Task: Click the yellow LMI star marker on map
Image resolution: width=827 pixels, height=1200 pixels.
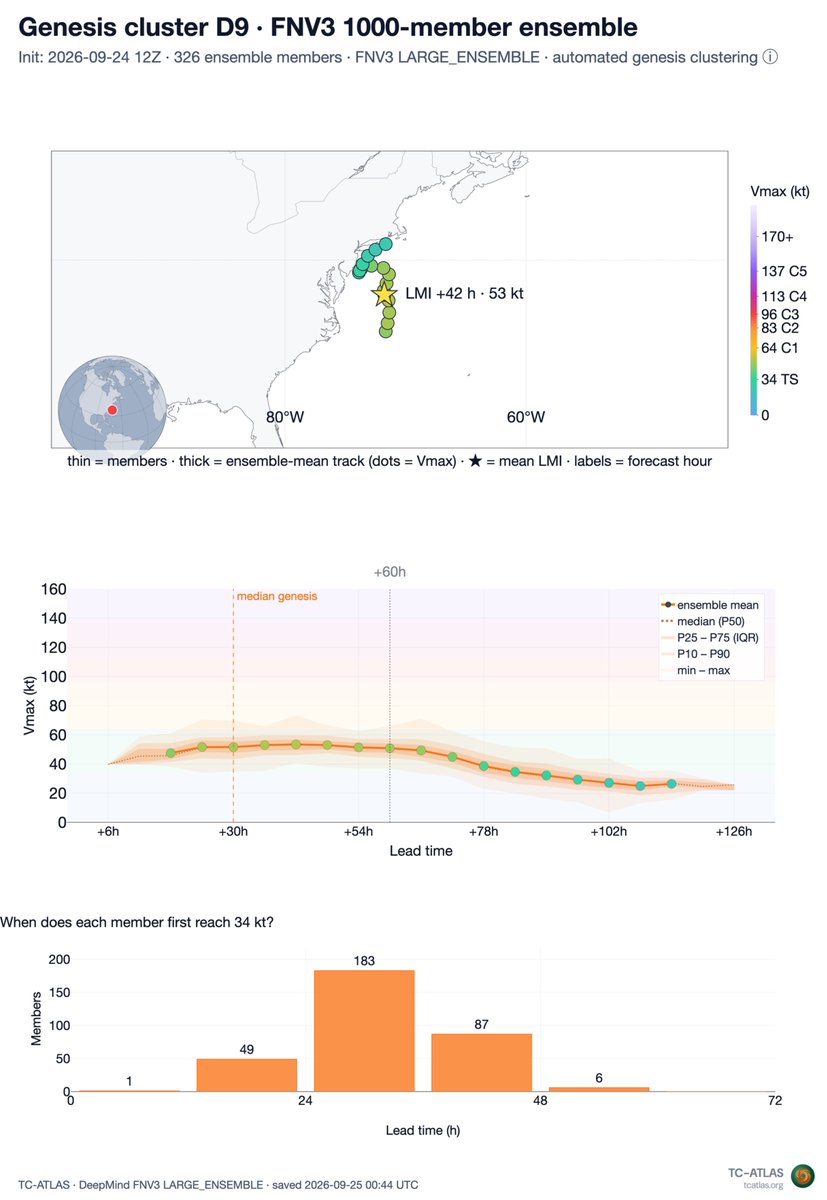Action: pos(384,294)
